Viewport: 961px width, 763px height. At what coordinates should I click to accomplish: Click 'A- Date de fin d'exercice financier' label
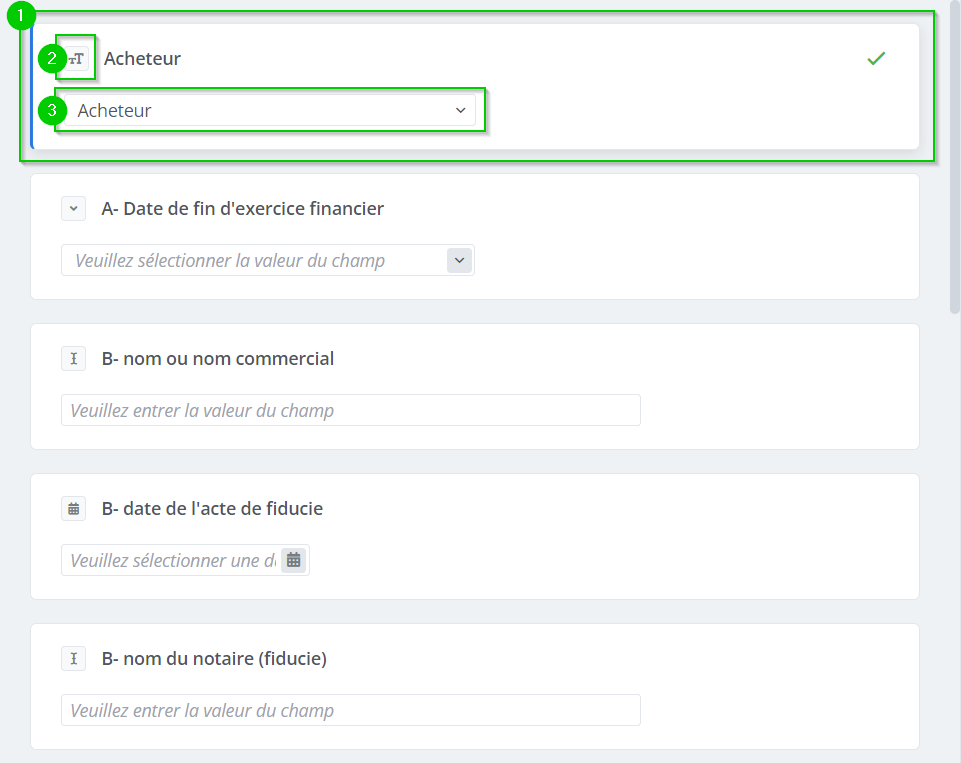coord(242,209)
